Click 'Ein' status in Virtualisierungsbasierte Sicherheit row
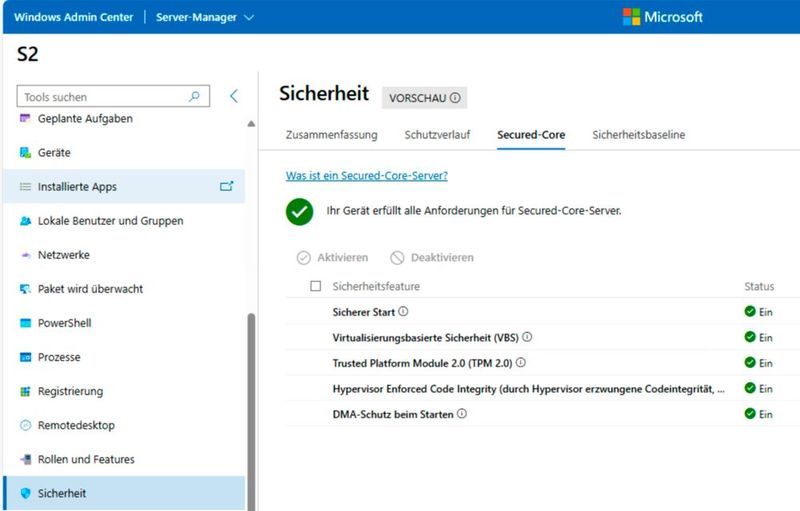800x511 pixels. (765, 338)
